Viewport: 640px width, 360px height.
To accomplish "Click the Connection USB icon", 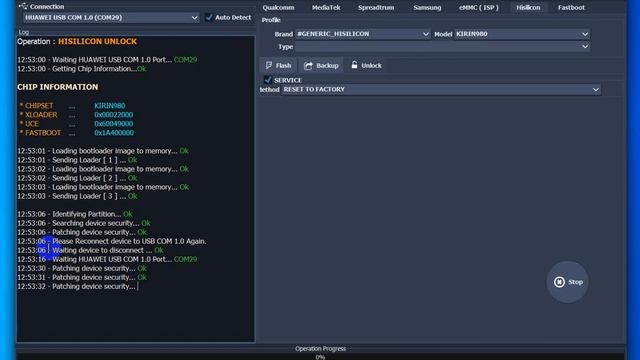I will click(23, 6).
